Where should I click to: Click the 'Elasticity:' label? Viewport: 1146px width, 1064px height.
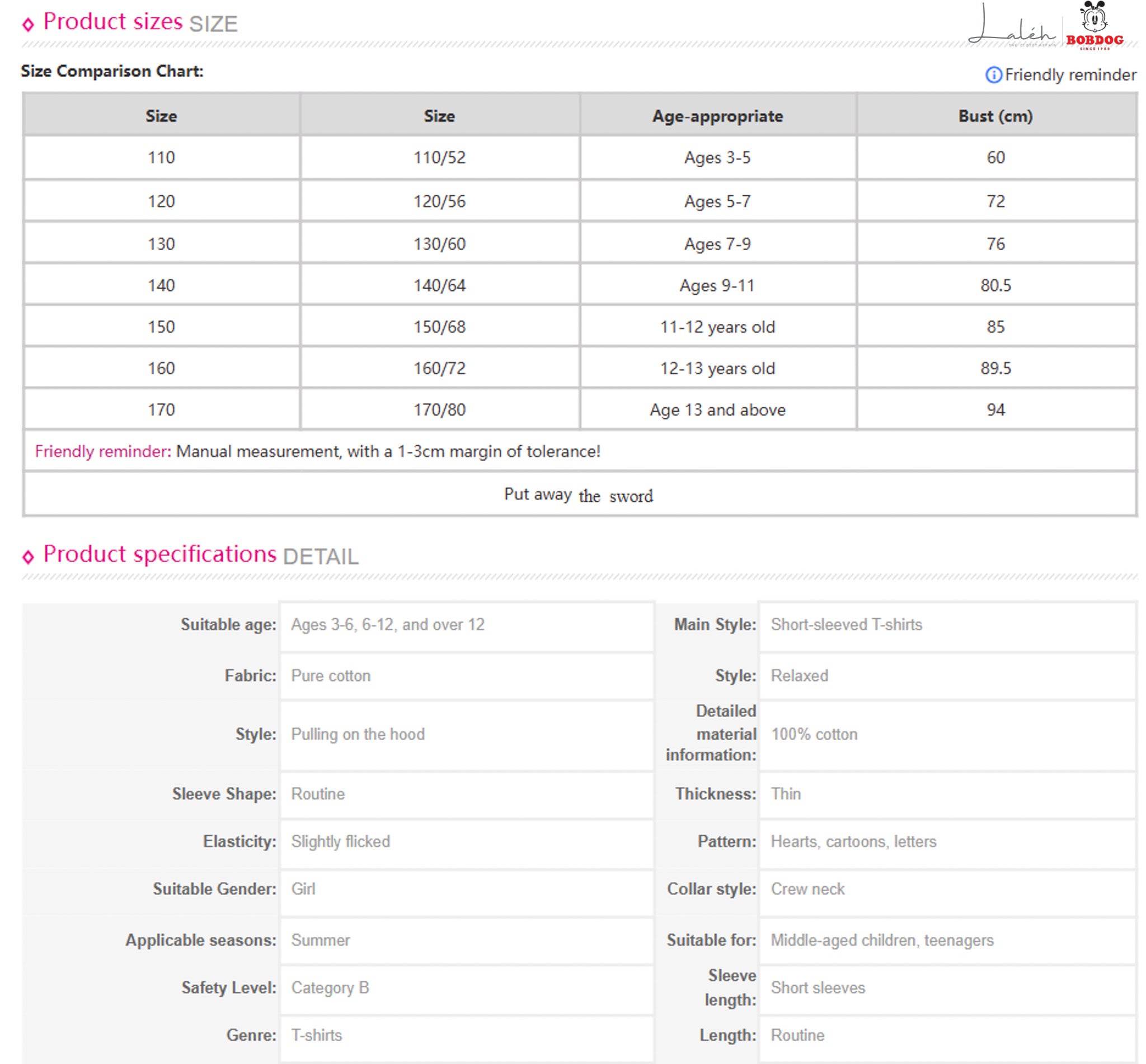239,841
